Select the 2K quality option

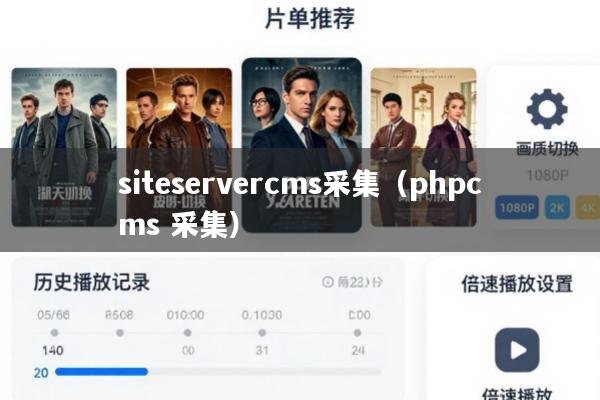(x=557, y=207)
